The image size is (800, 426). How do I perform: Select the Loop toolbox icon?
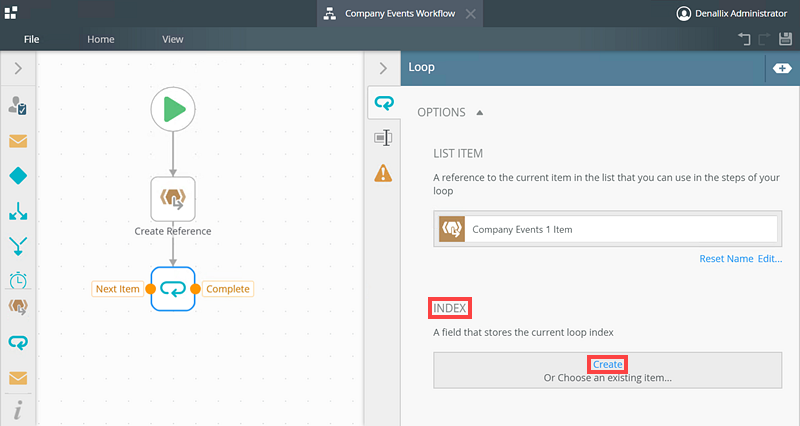[x=18, y=342]
